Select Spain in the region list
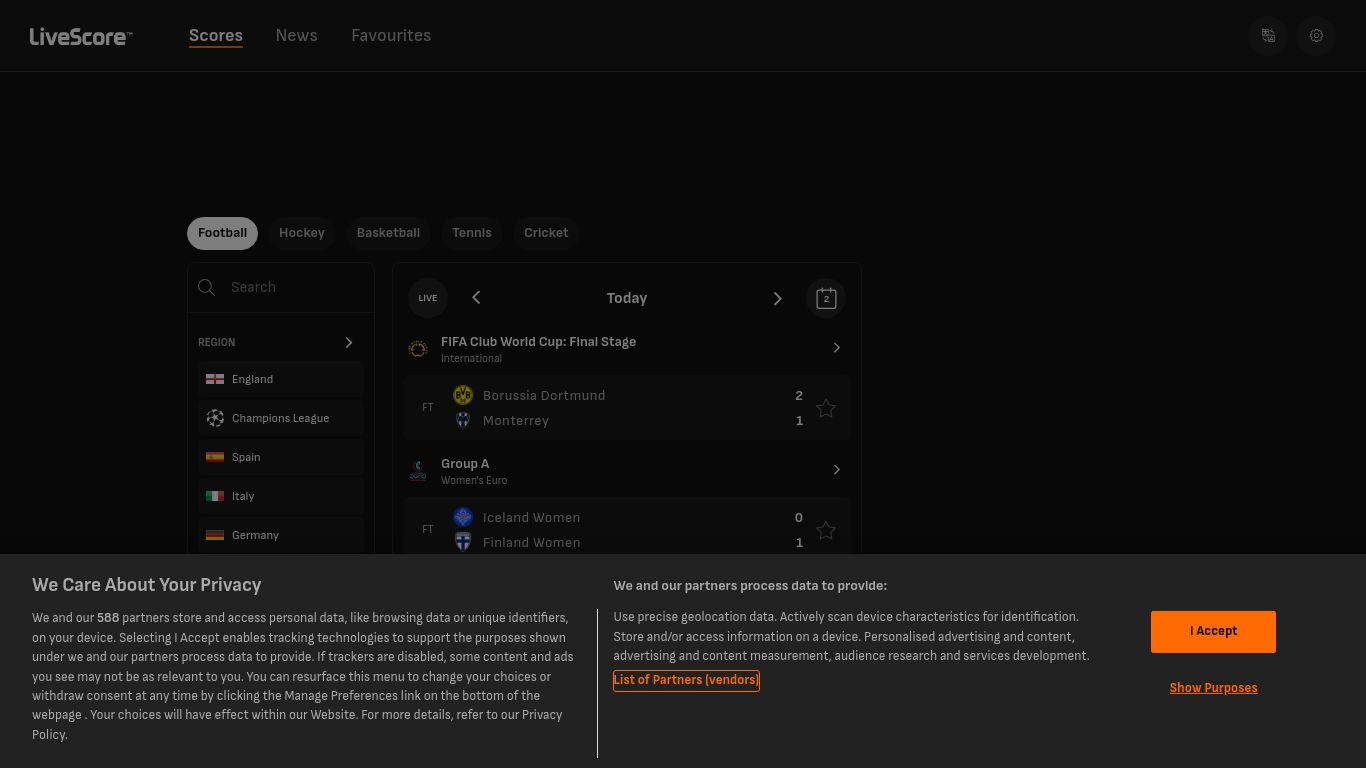1366x768 pixels. pos(281,457)
